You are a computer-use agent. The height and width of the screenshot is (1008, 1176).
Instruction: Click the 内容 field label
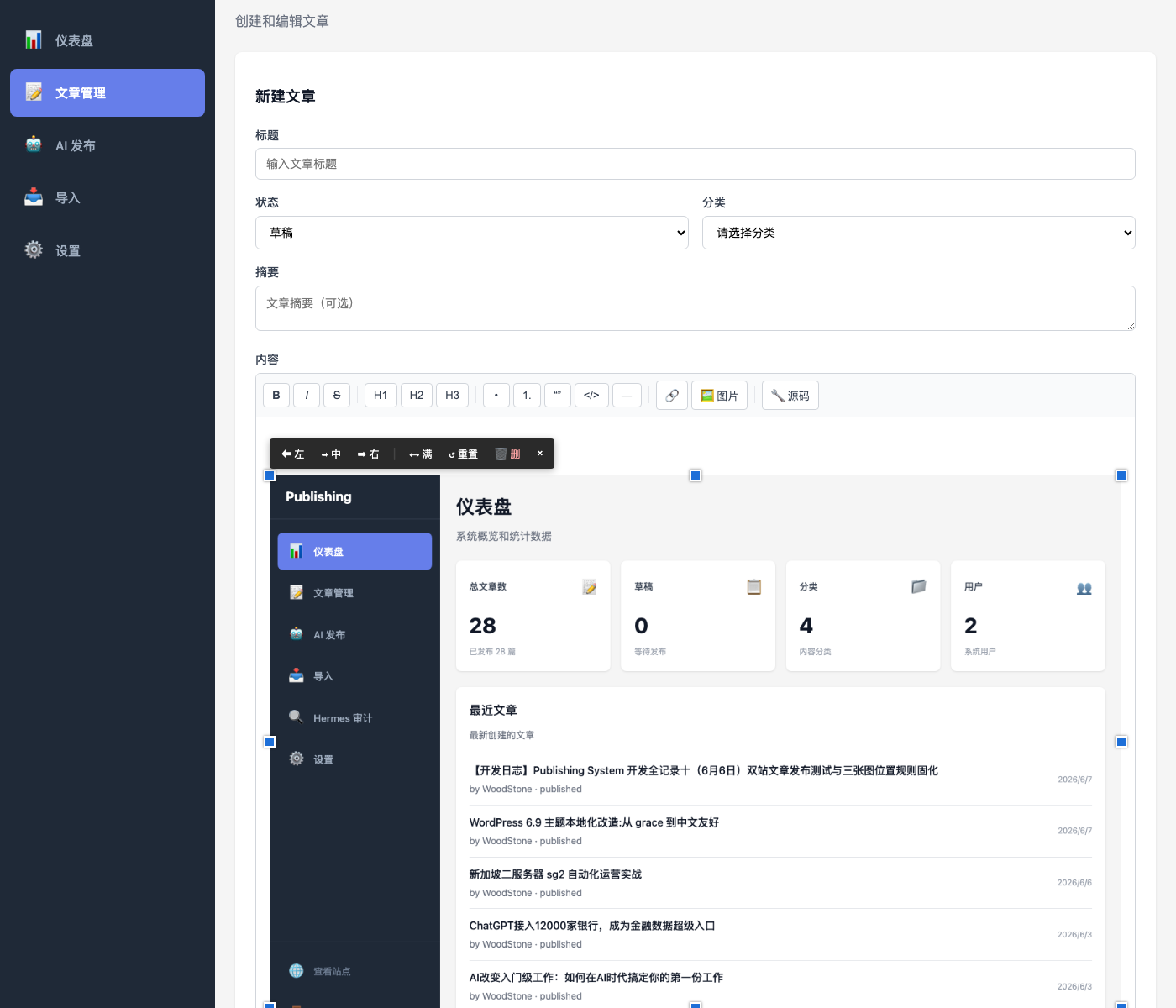pos(267,360)
